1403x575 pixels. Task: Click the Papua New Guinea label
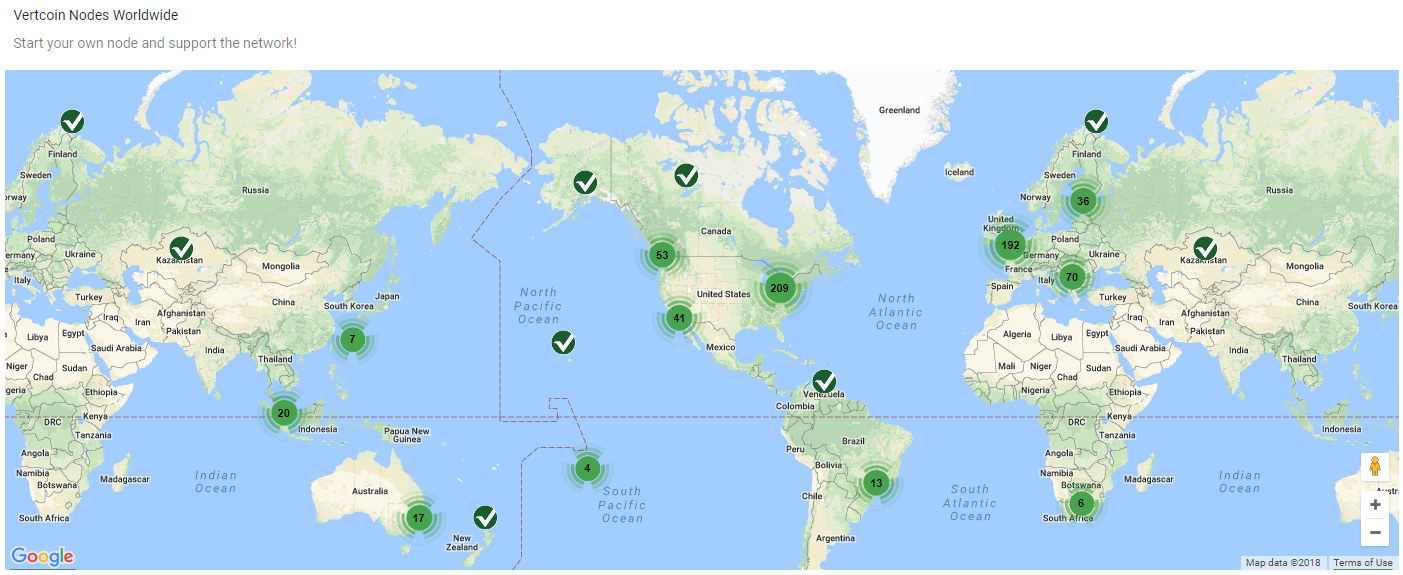coord(407,436)
